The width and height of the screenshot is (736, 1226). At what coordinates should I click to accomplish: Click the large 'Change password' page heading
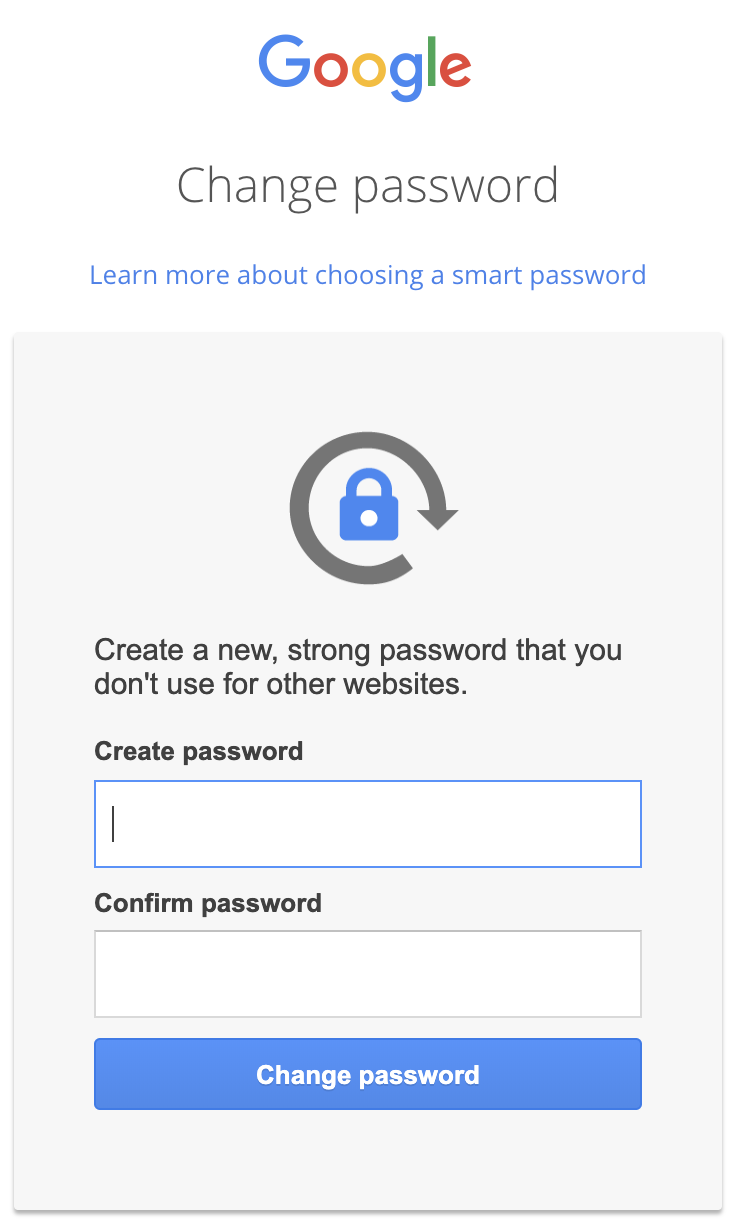pyautogui.click(x=368, y=187)
